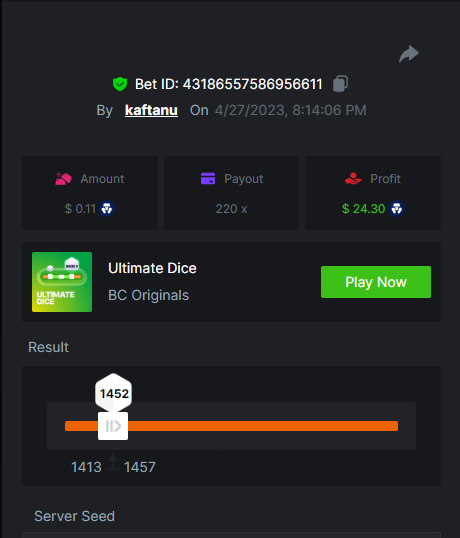Click the BC Originals label
460x538 pixels.
(149, 295)
